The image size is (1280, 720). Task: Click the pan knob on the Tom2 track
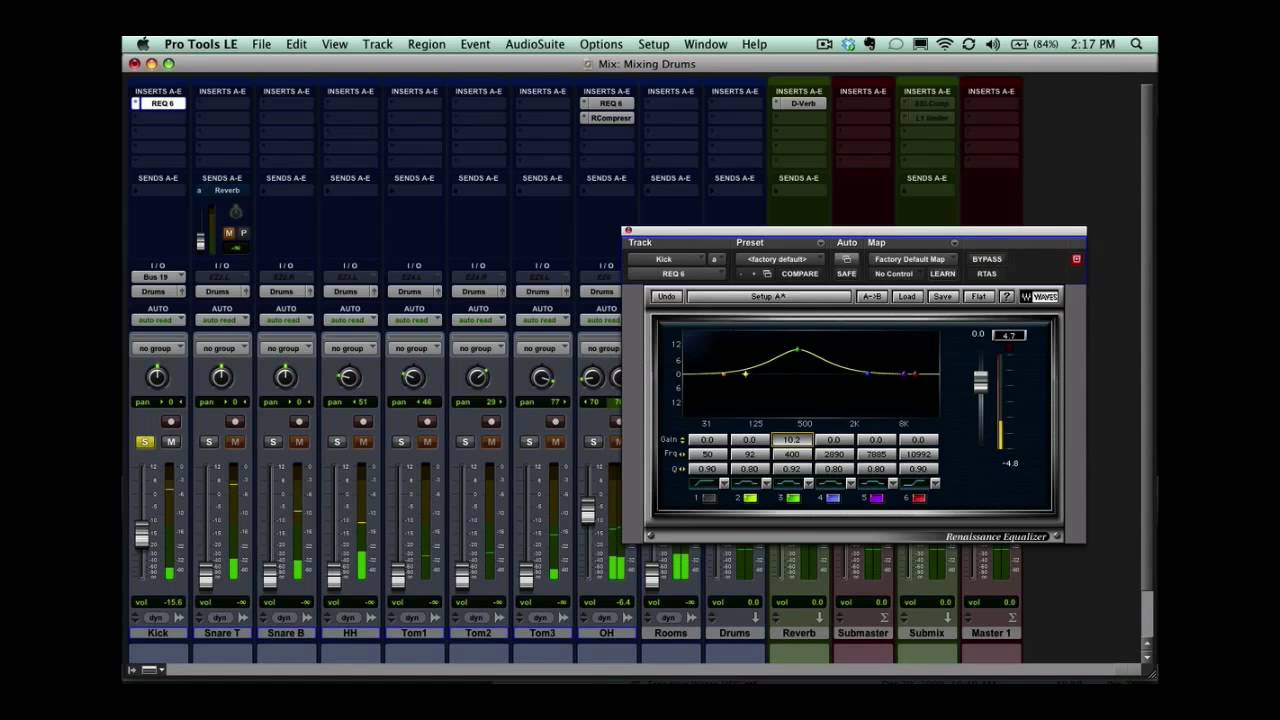coord(477,376)
